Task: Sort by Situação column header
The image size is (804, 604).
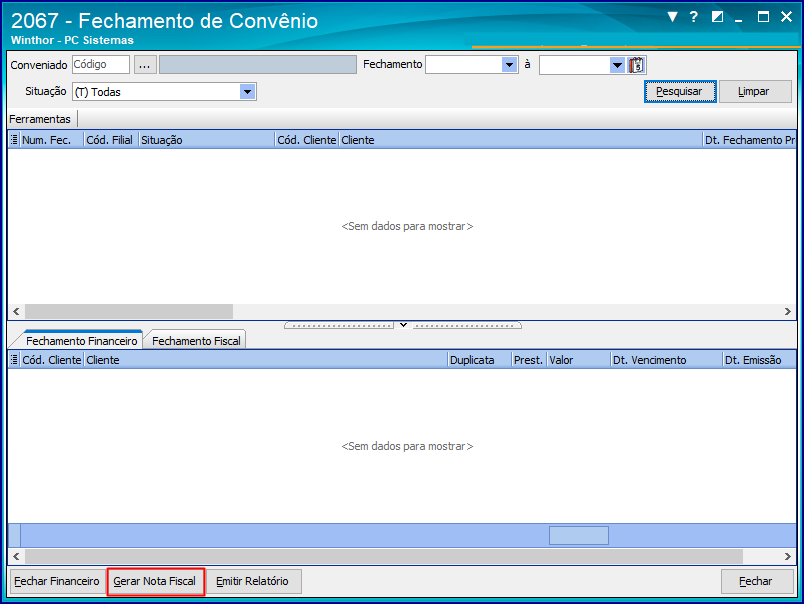Action: 207,139
